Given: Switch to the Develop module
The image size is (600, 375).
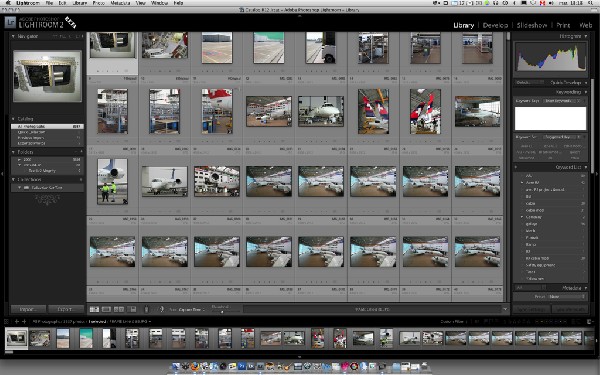Looking at the screenshot, I should click(495, 25).
